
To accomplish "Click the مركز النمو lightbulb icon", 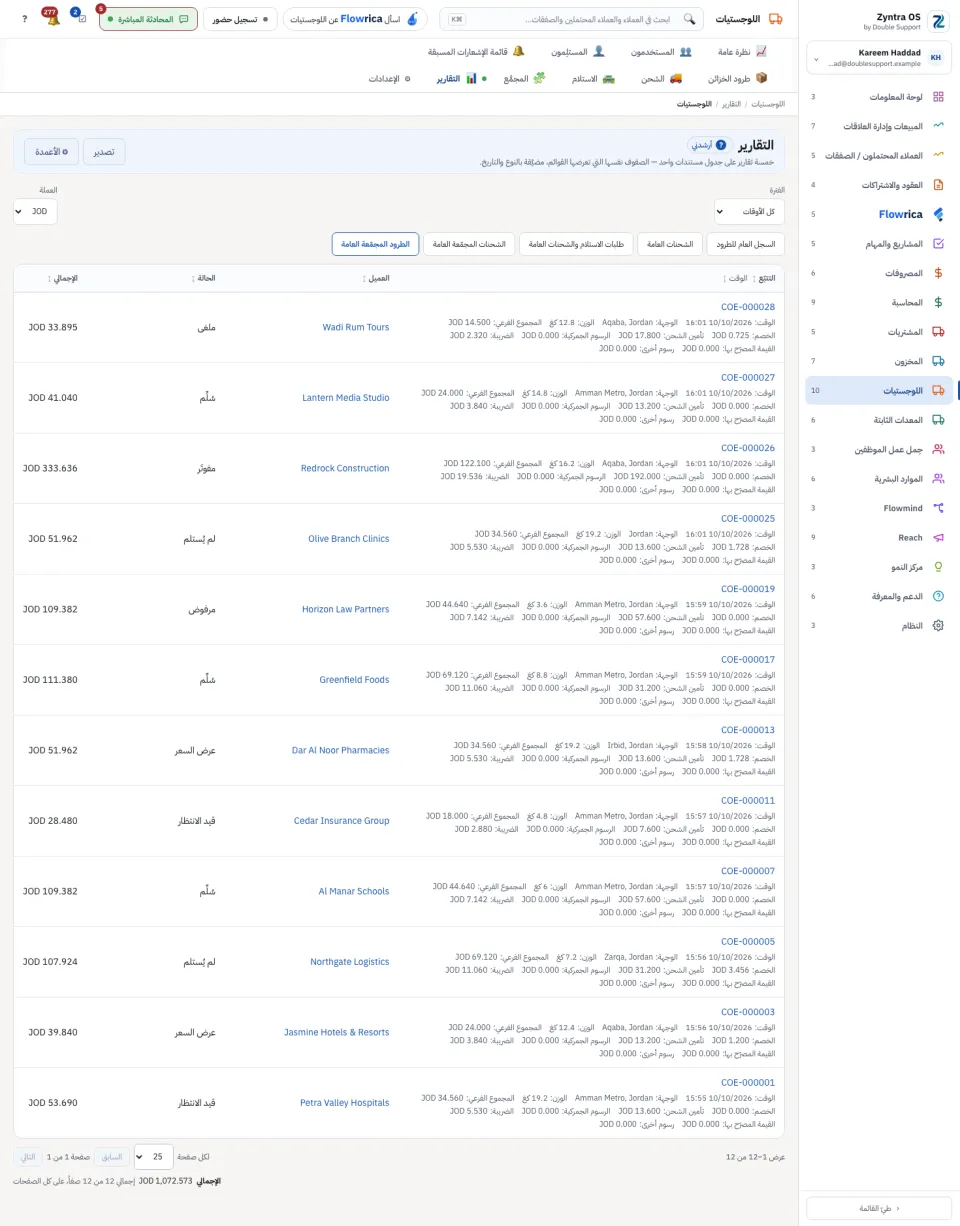I will click(938, 567).
